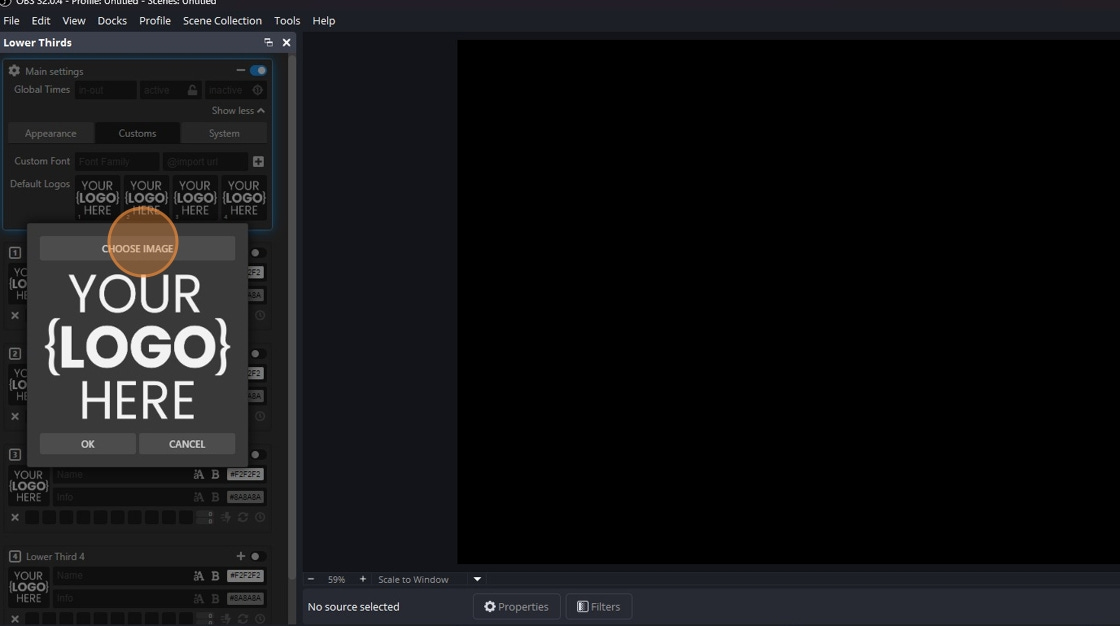This screenshot has height=626, width=1120.
Task: Open #F2F2F2 color swatch in Lower Third 3
Action: coord(245,475)
